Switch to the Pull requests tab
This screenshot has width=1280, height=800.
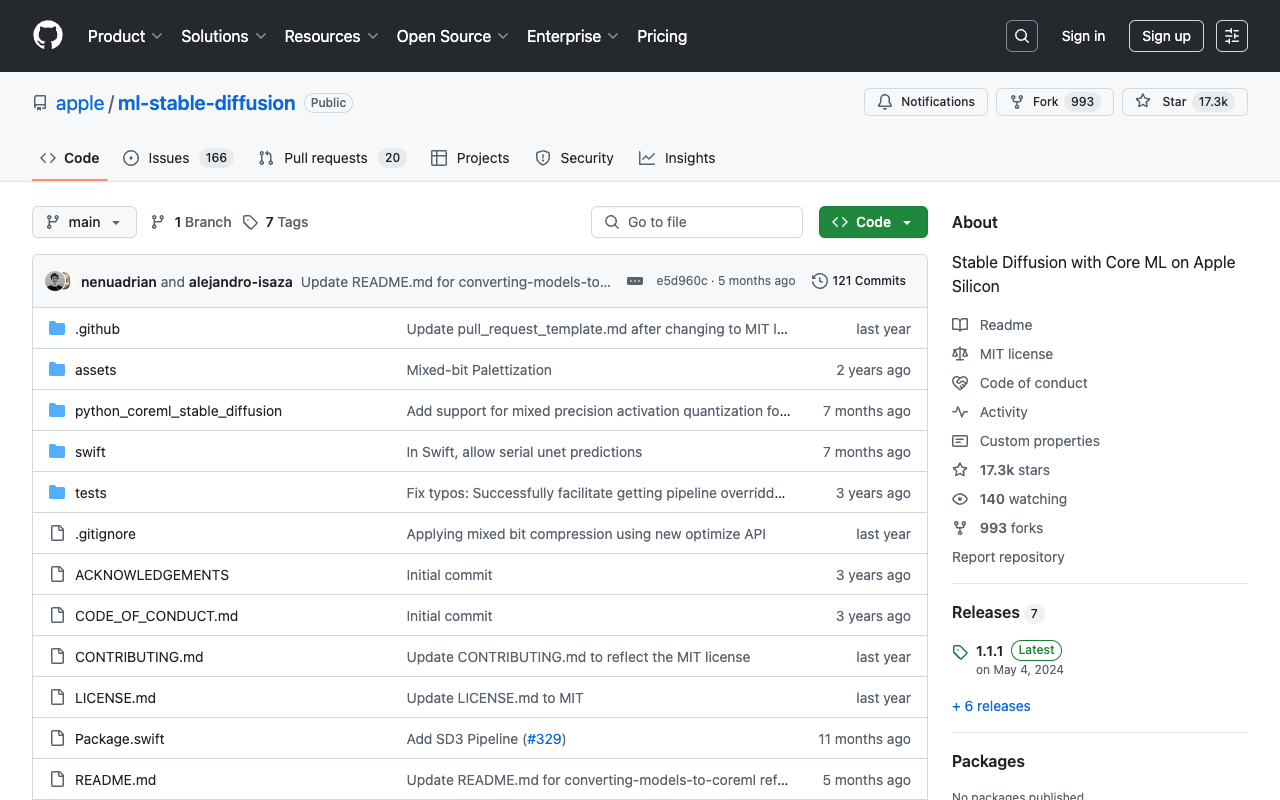pos(331,158)
